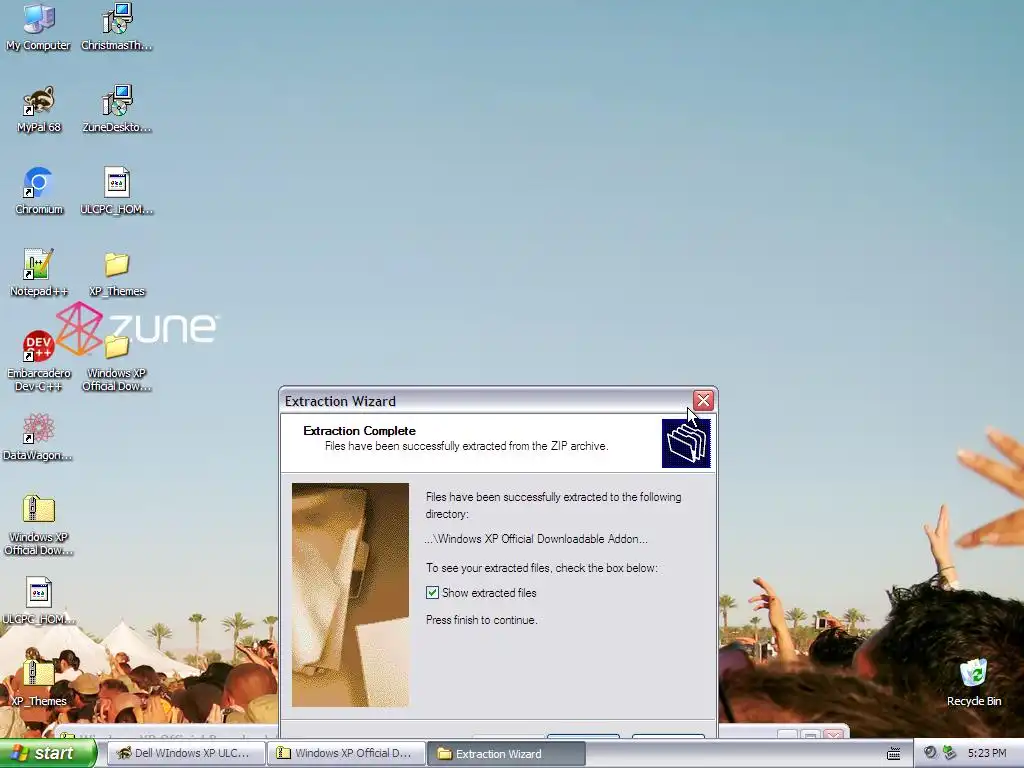Click the green network tray icon
This screenshot has height=768, width=1024.
pos(949,753)
